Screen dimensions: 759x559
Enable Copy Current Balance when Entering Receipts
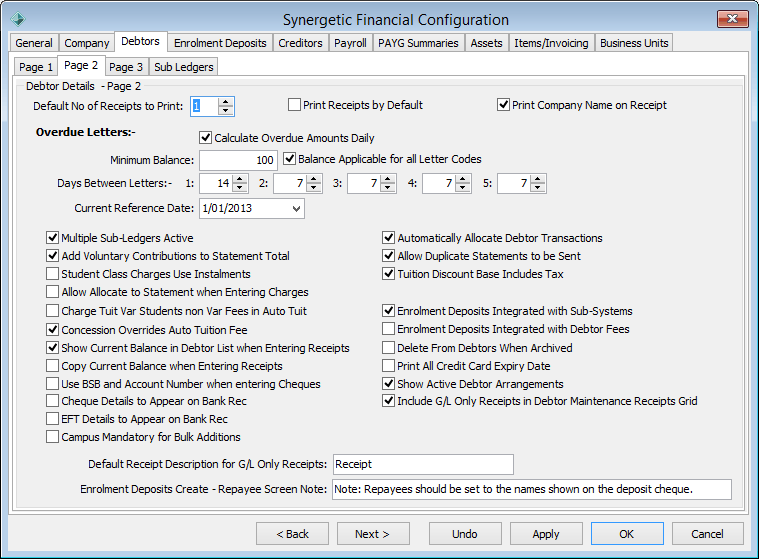(x=52, y=365)
